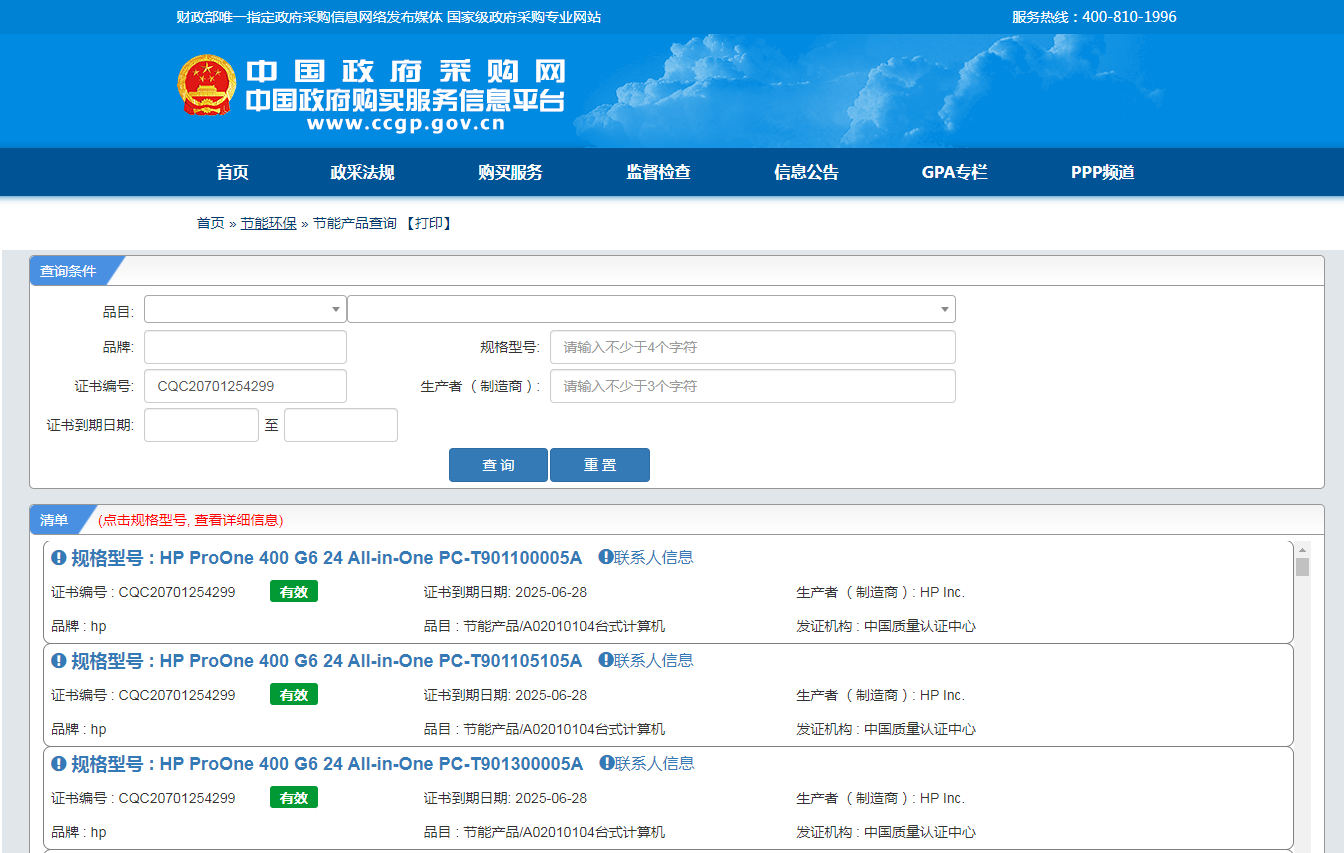Click the 中国政府采购网 site title
Screen dimensions: 1344x853
click(x=405, y=72)
